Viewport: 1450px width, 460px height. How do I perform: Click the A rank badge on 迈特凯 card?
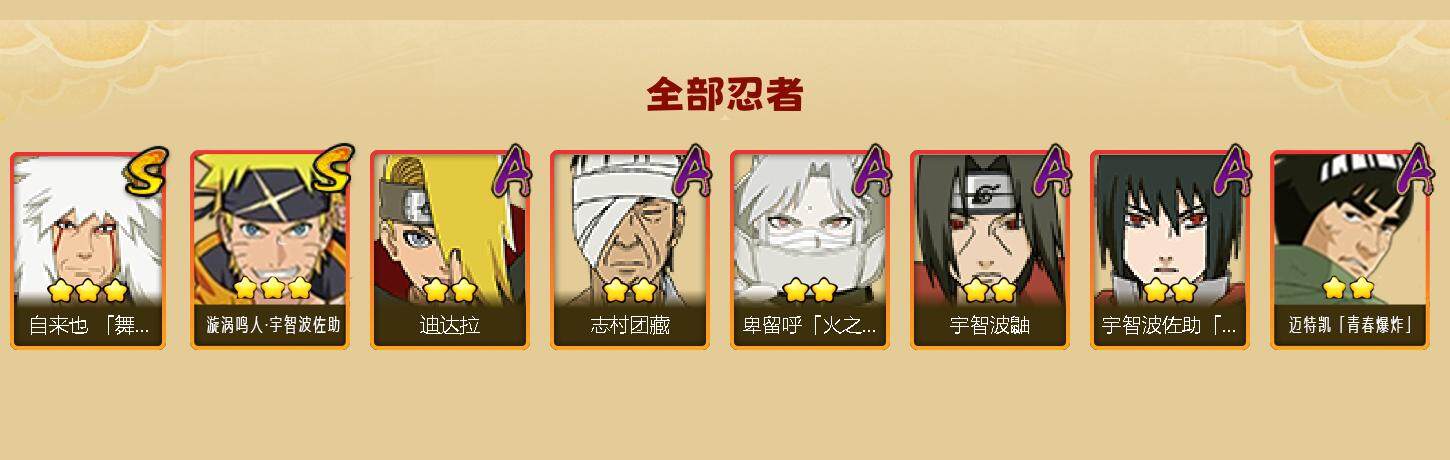coord(1413,170)
